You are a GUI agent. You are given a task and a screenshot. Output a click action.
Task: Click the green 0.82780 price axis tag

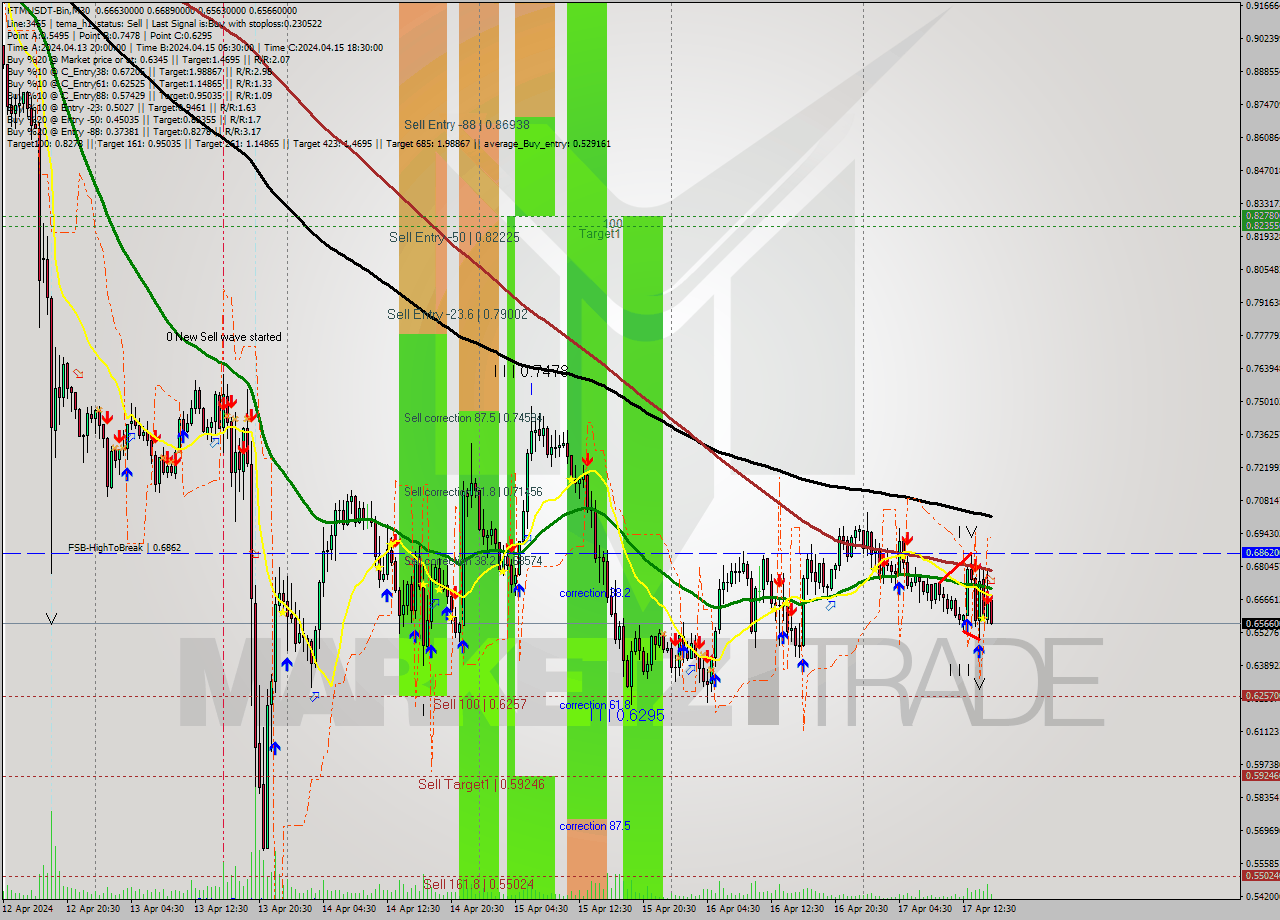(x=1260, y=215)
